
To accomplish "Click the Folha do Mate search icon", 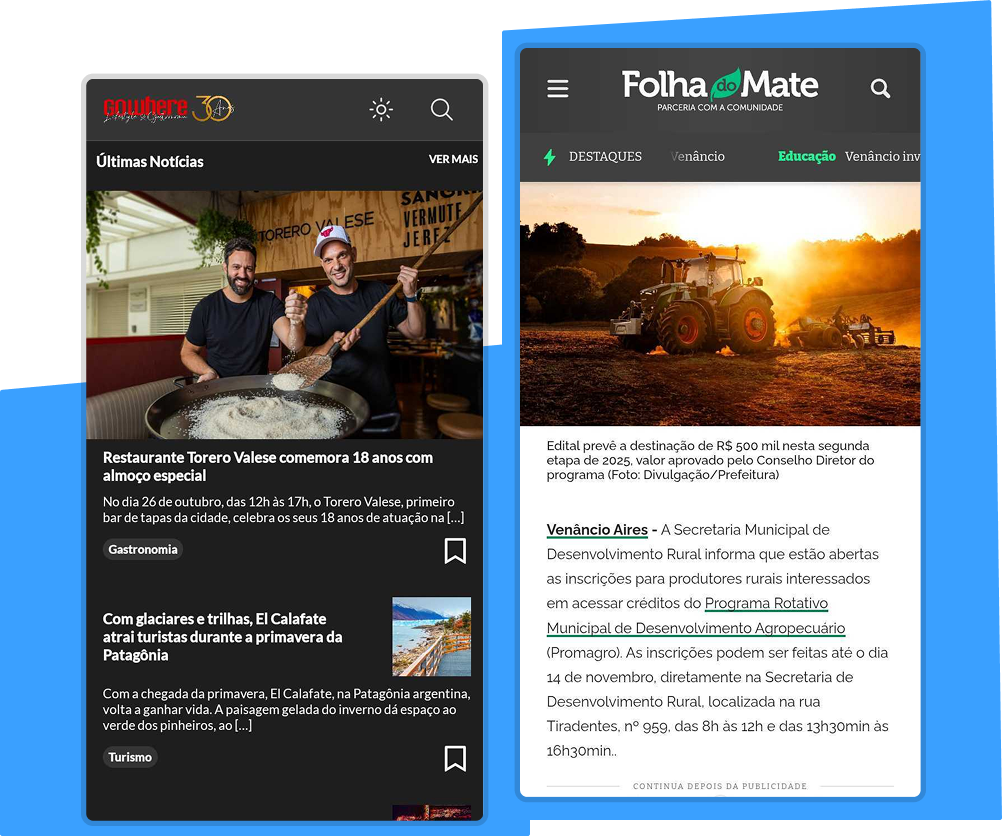I will [x=880, y=88].
